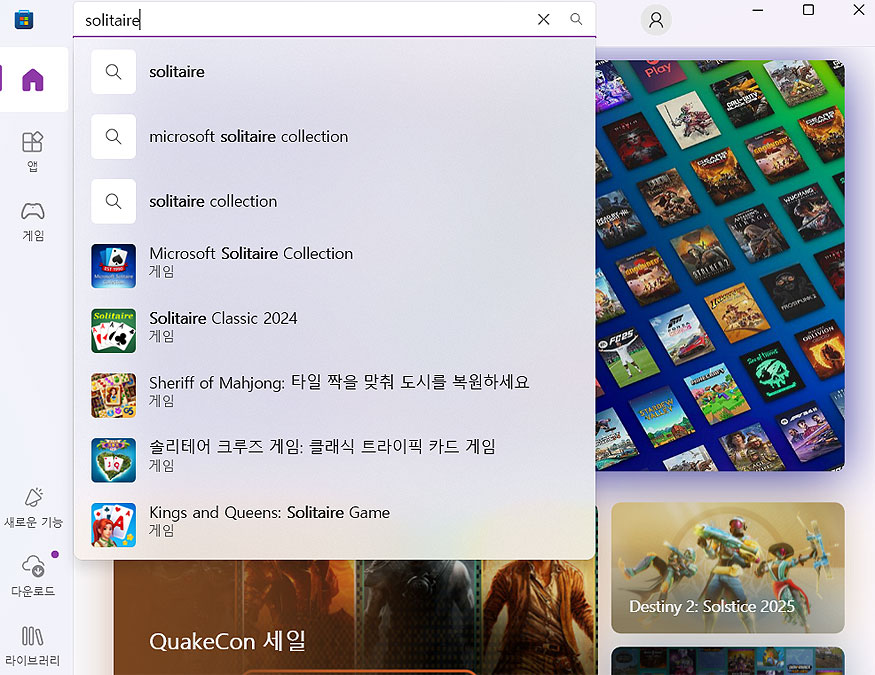
Task: Select the 'solitaire' search suggestion text
Action: 176,72
